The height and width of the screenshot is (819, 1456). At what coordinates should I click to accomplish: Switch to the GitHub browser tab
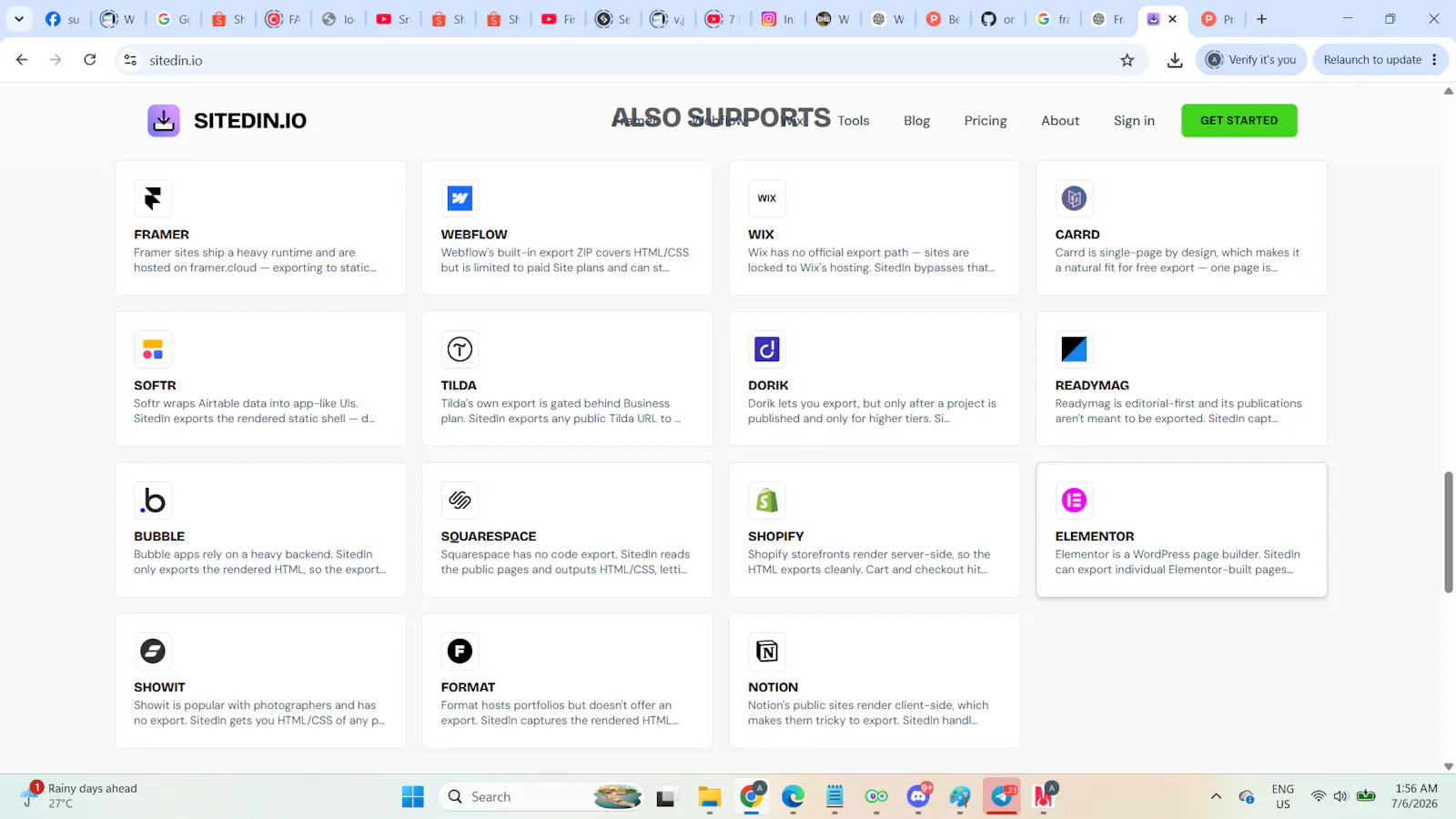coord(999,19)
